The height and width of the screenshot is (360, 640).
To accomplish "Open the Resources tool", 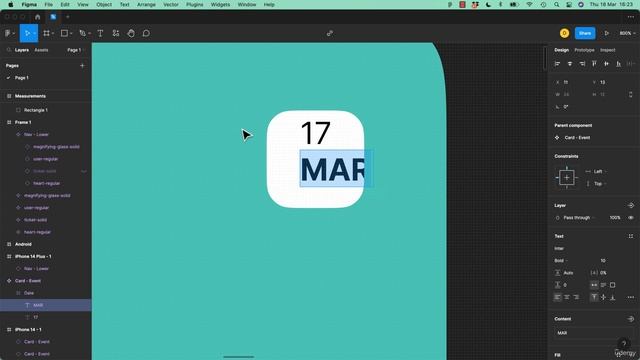I will point(116,33).
